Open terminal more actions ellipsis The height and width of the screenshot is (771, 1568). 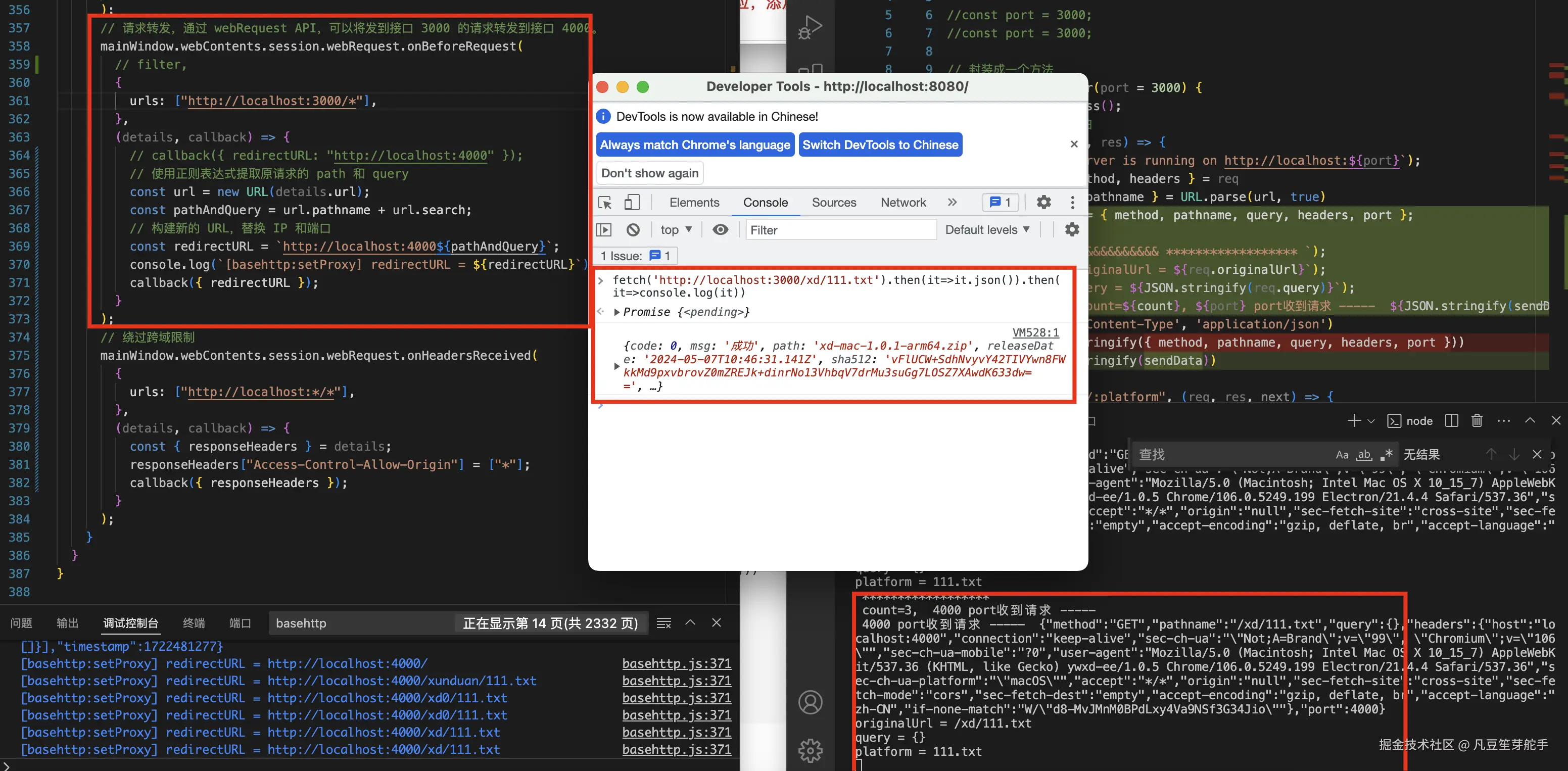coord(1503,421)
